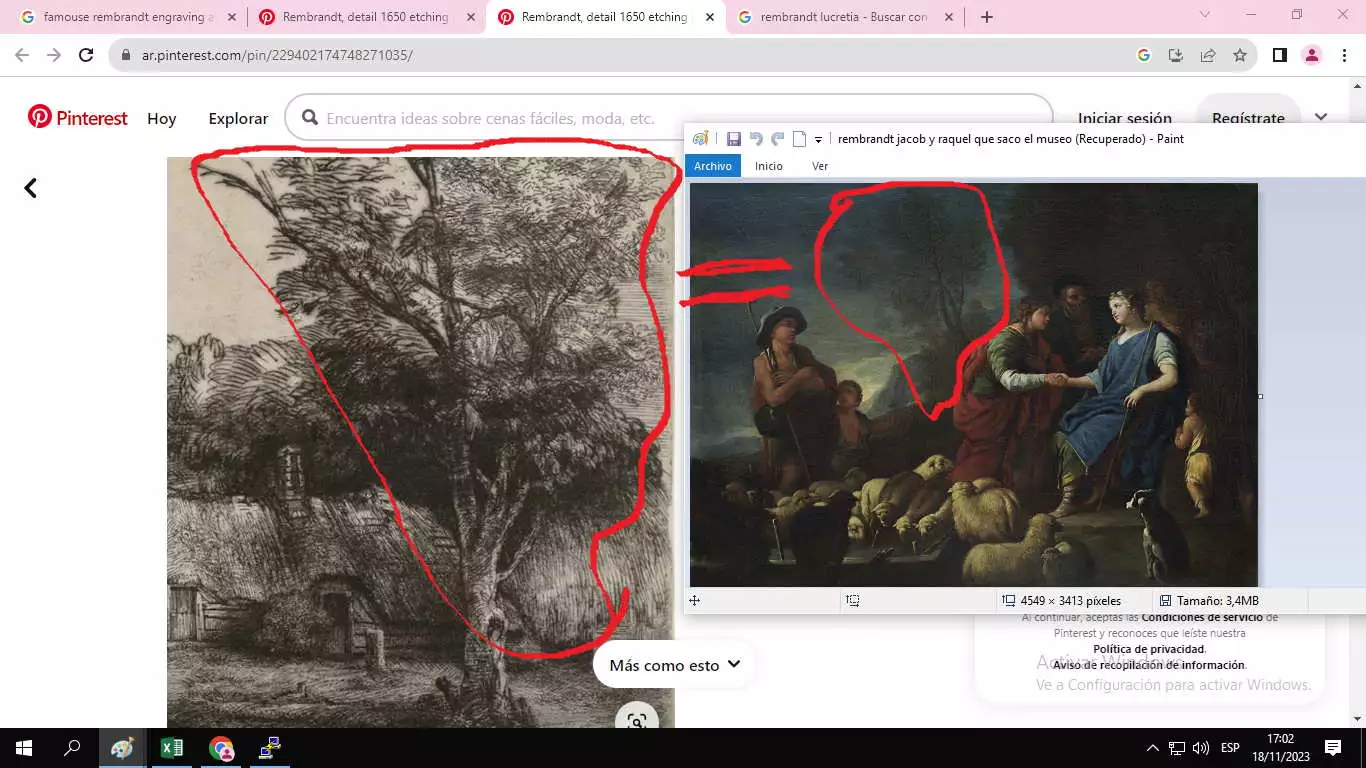This screenshot has width=1366, height=768.
Task: Open the Chrome profile avatar
Action: click(x=1312, y=55)
